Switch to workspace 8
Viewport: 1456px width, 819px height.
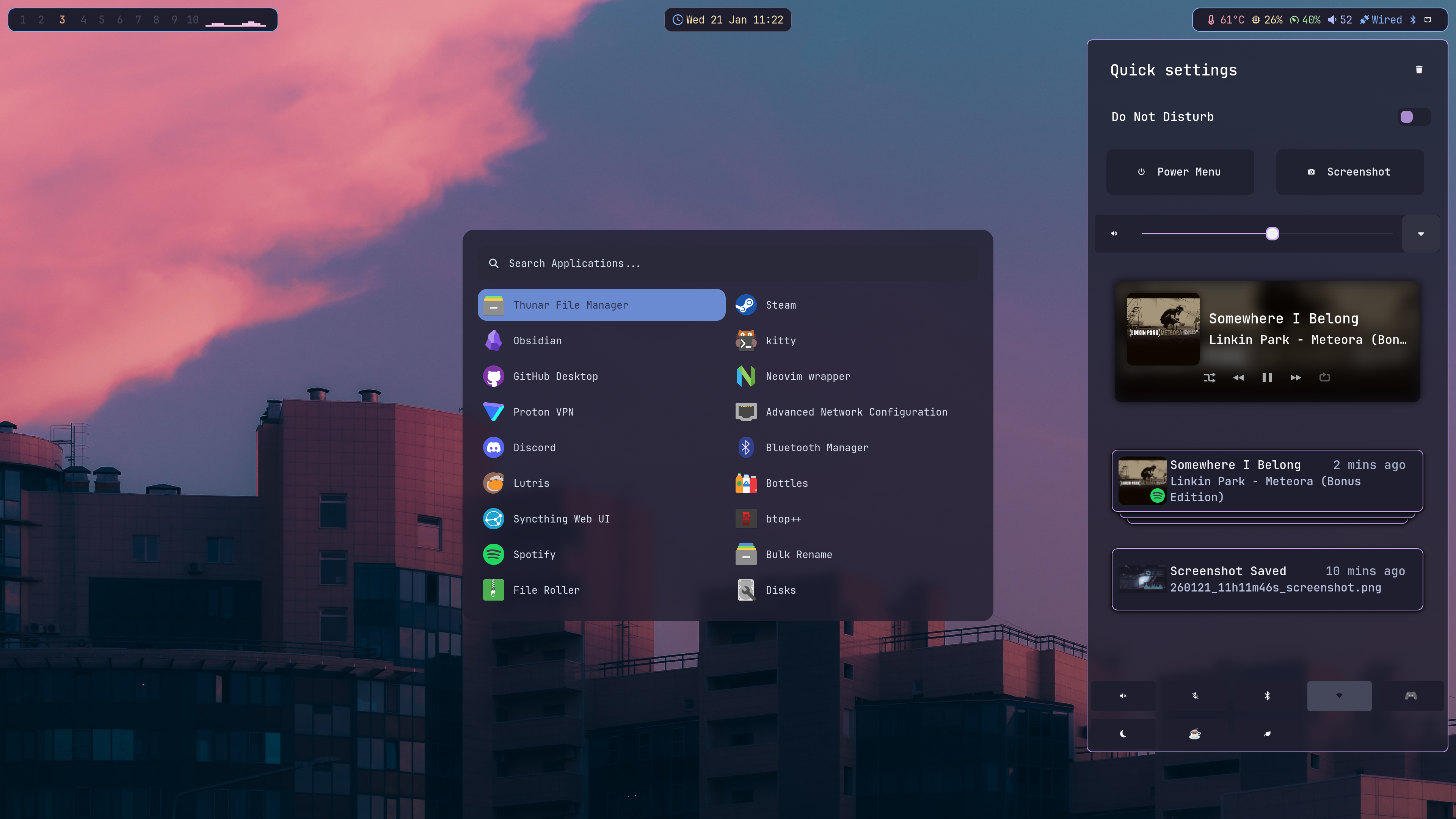point(156,20)
